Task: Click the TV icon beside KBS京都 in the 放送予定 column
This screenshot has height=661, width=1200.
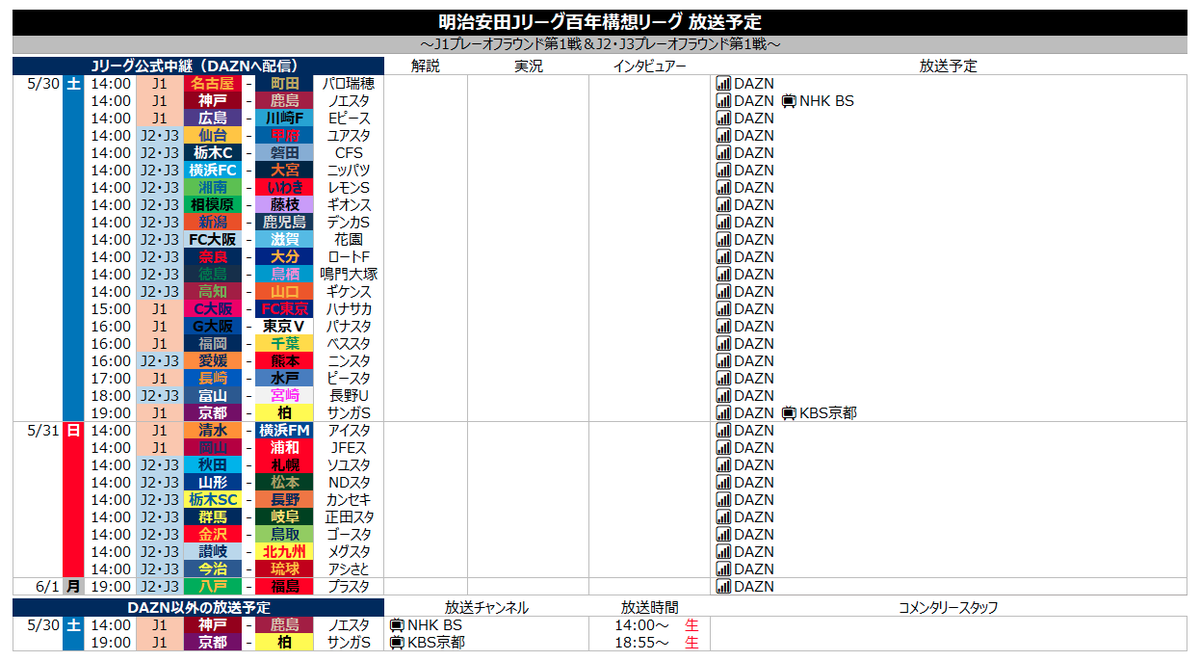Action: point(789,413)
